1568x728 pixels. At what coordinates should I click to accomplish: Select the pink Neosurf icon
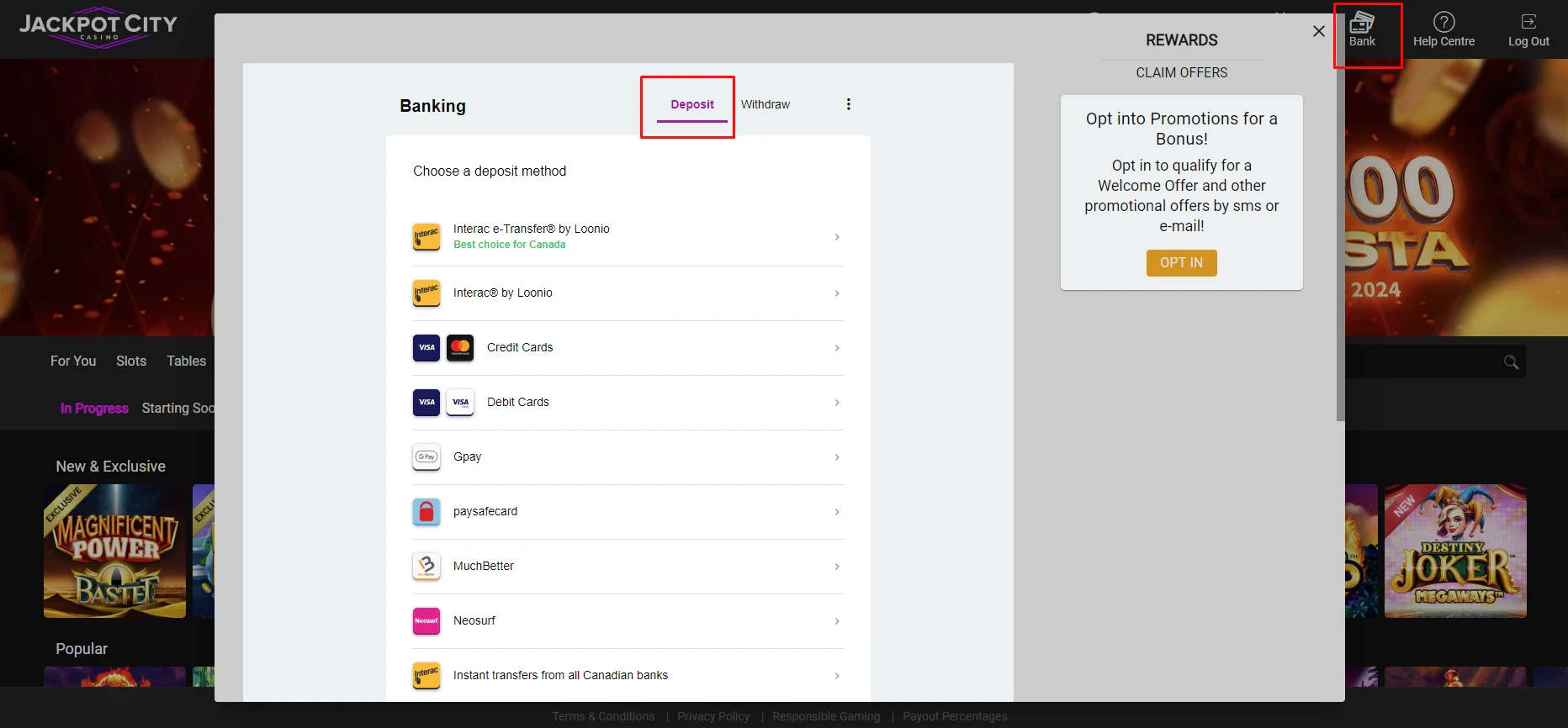[x=426, y=621]
